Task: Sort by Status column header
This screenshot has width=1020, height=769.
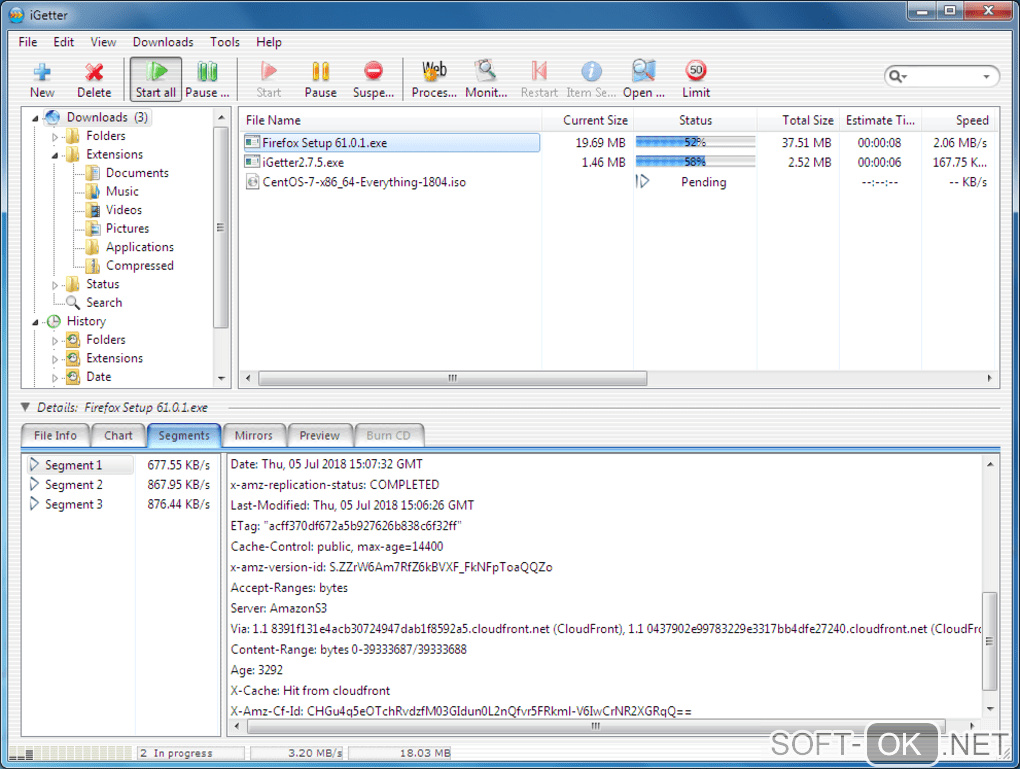Action: click(695, 120)
